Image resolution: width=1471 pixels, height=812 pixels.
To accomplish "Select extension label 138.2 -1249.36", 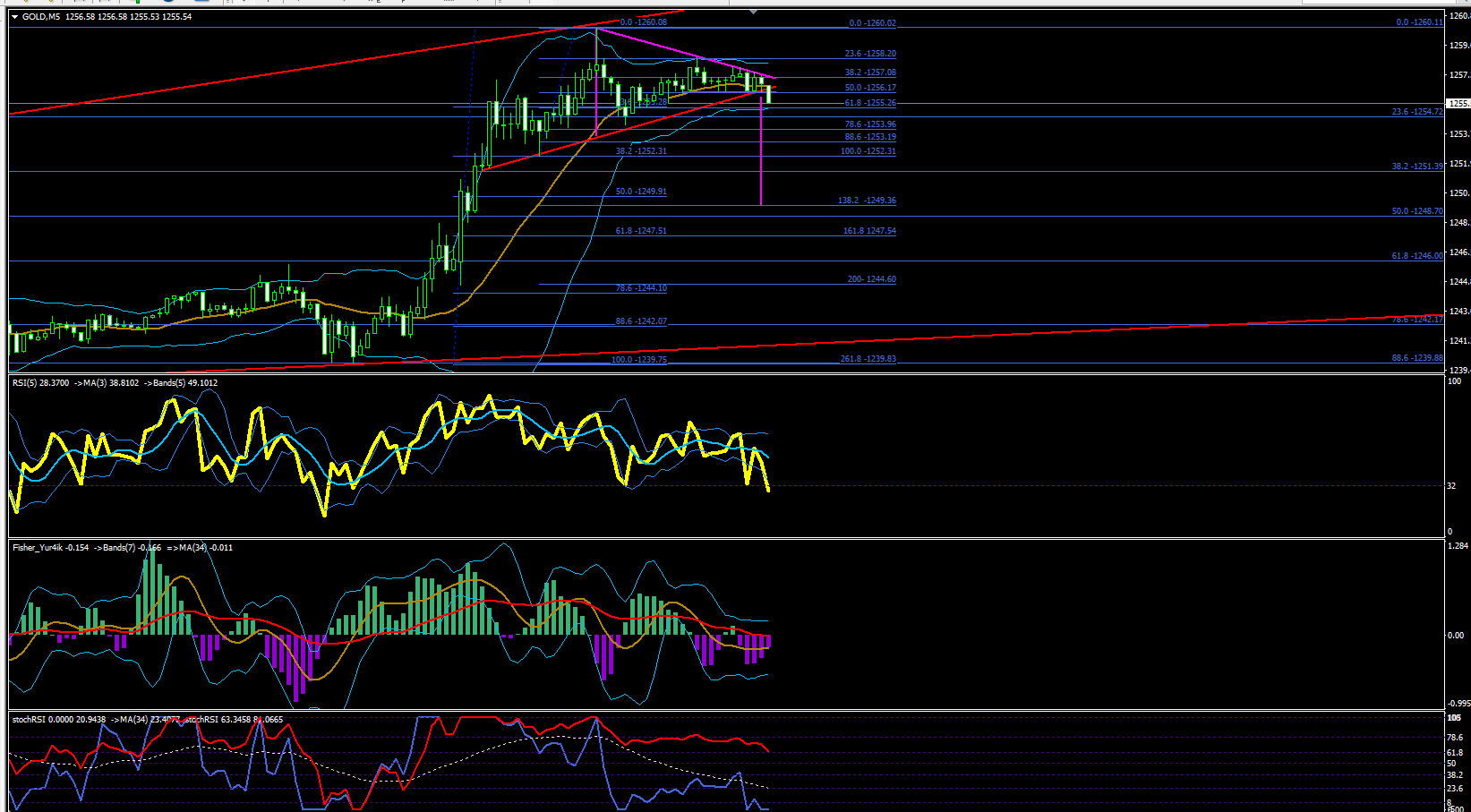I will point(867,201).
